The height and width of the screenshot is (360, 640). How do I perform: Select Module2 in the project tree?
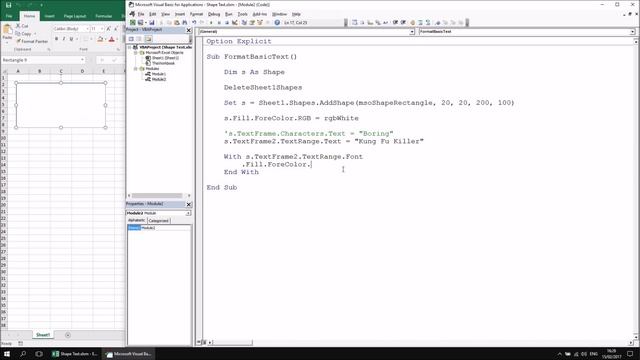pos(156,79)
